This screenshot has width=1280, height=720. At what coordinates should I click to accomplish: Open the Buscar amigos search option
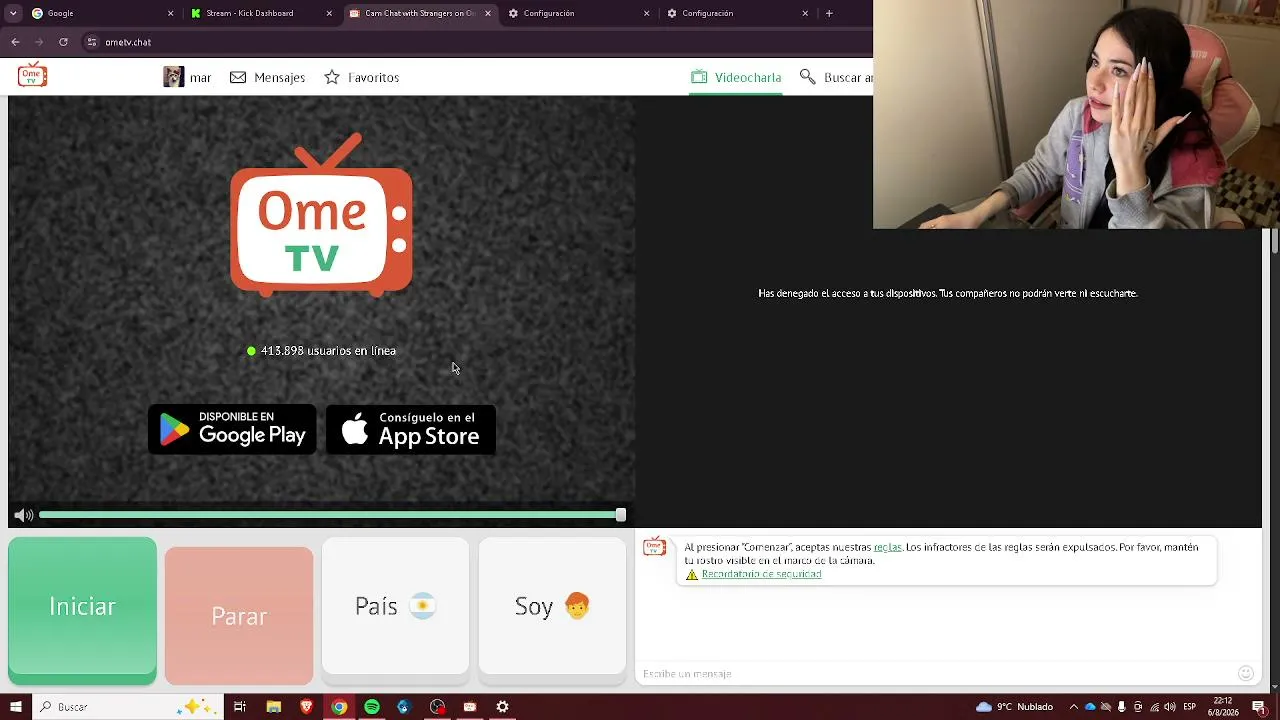pos(836,77)
